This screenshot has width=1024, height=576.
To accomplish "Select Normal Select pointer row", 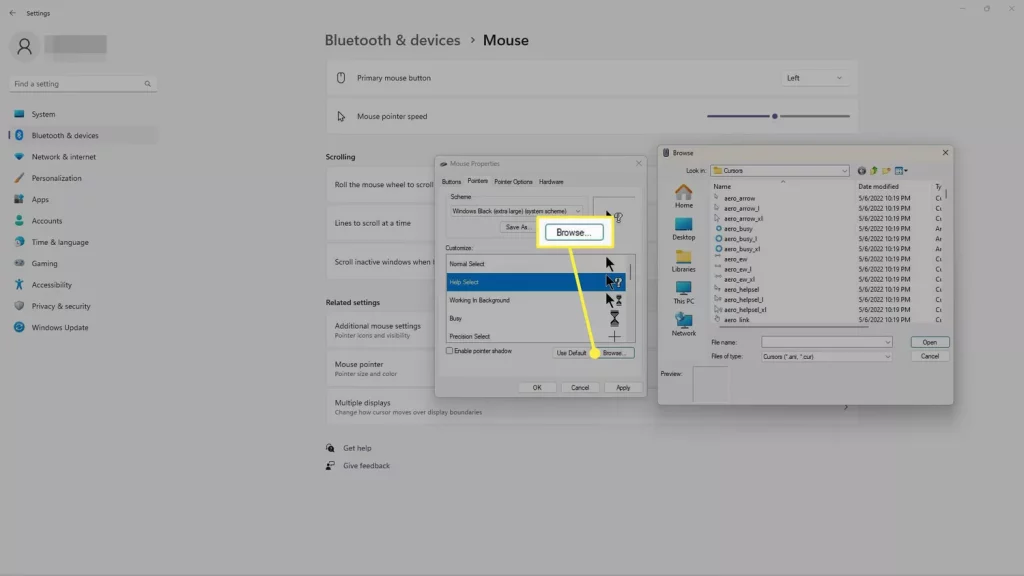I will point(536,264).
